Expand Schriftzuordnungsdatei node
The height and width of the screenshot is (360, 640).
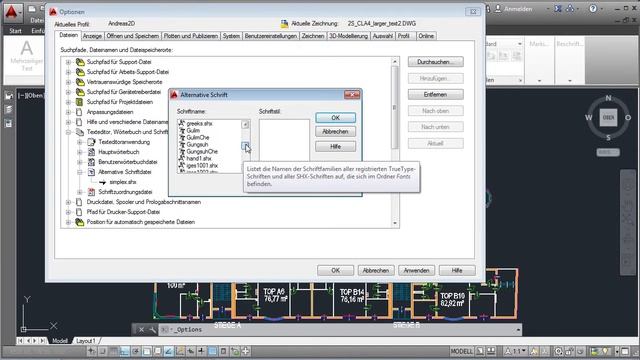[80, 192]
